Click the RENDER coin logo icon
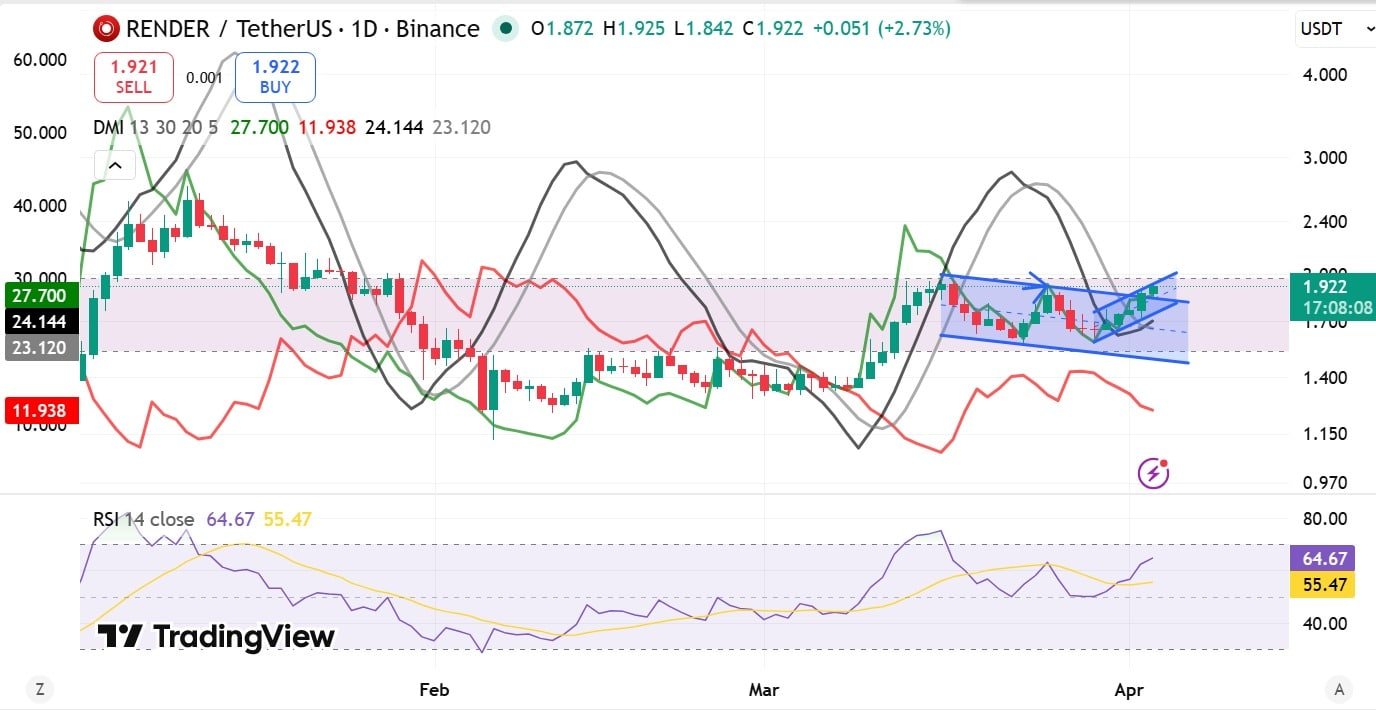Screen dimensions: 1376x710 pyautogui.click(x=106, y=29)
